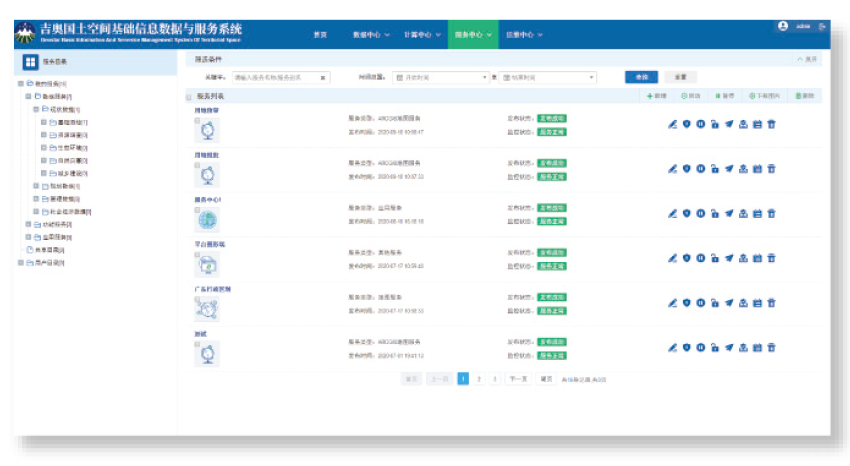Go to page 2 in pagination
This screenshot has width=850, height=466.
coord(479,379)
